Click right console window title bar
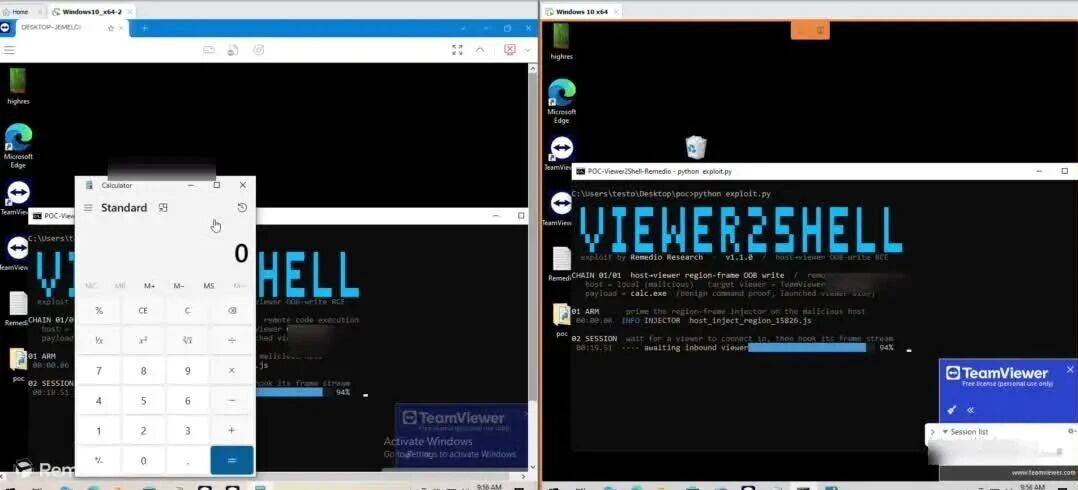Image resolution: width=1078 pixels, height=490 pixels. click(825, 171)
